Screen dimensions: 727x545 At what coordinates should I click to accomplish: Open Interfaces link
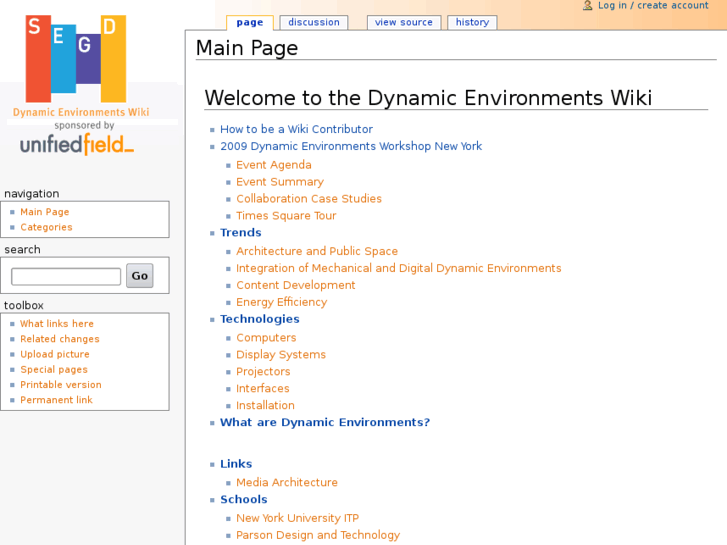(x=262, y=389)
